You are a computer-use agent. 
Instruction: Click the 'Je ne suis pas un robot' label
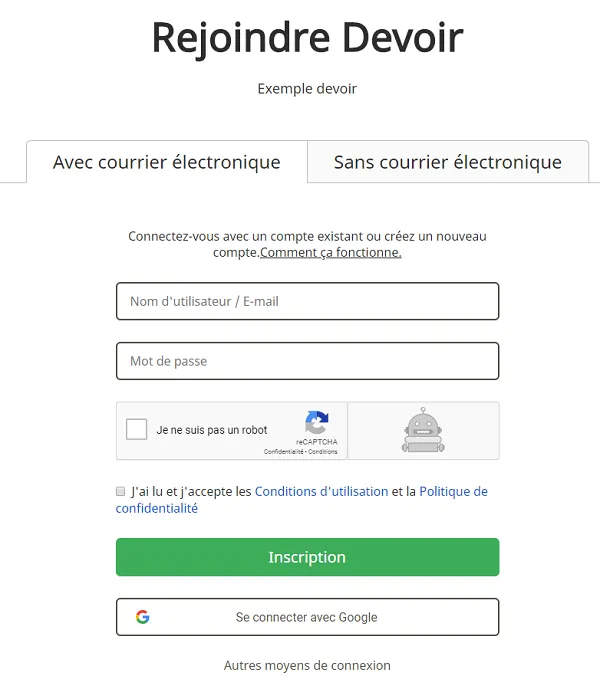pos(212,430)
